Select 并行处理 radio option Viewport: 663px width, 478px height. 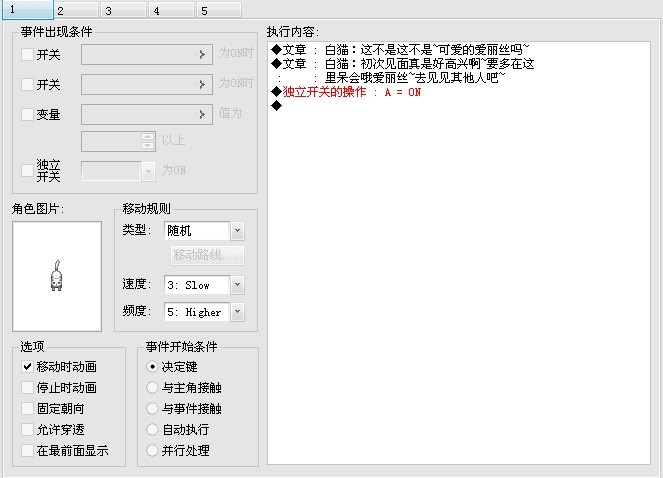(x=152, y=451)
